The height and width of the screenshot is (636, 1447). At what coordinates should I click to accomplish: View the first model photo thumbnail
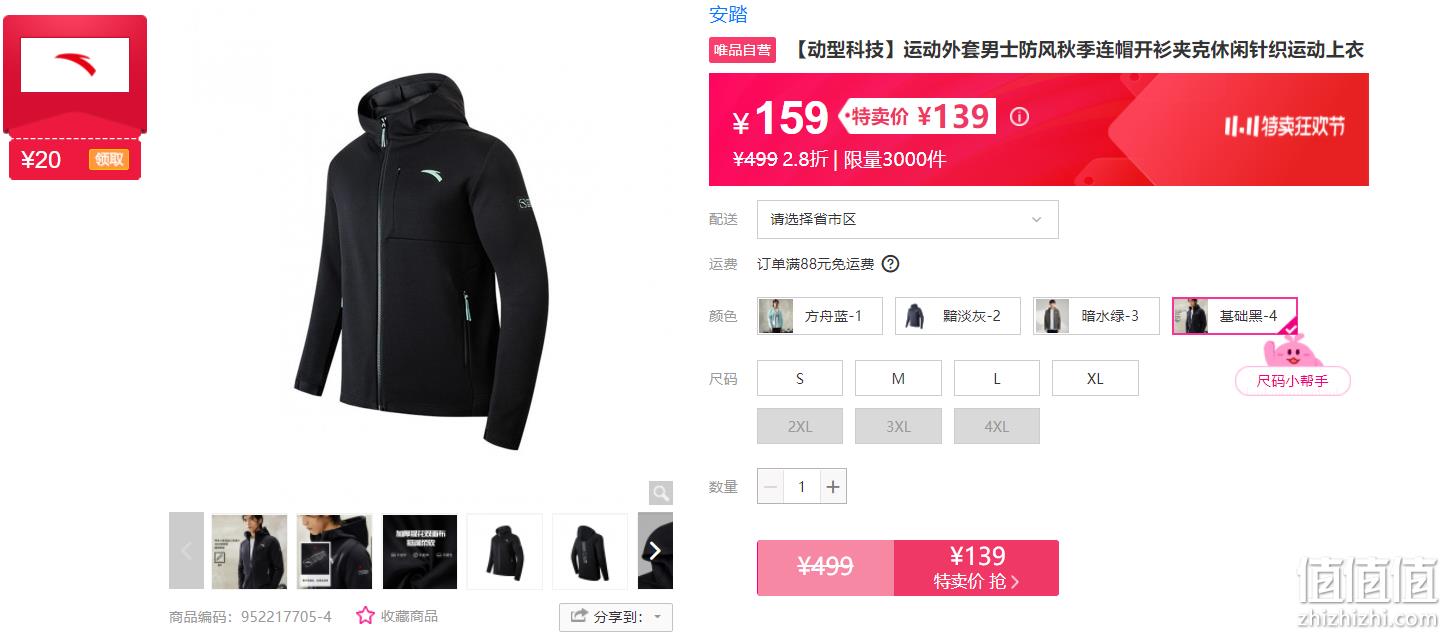(249, 551)
